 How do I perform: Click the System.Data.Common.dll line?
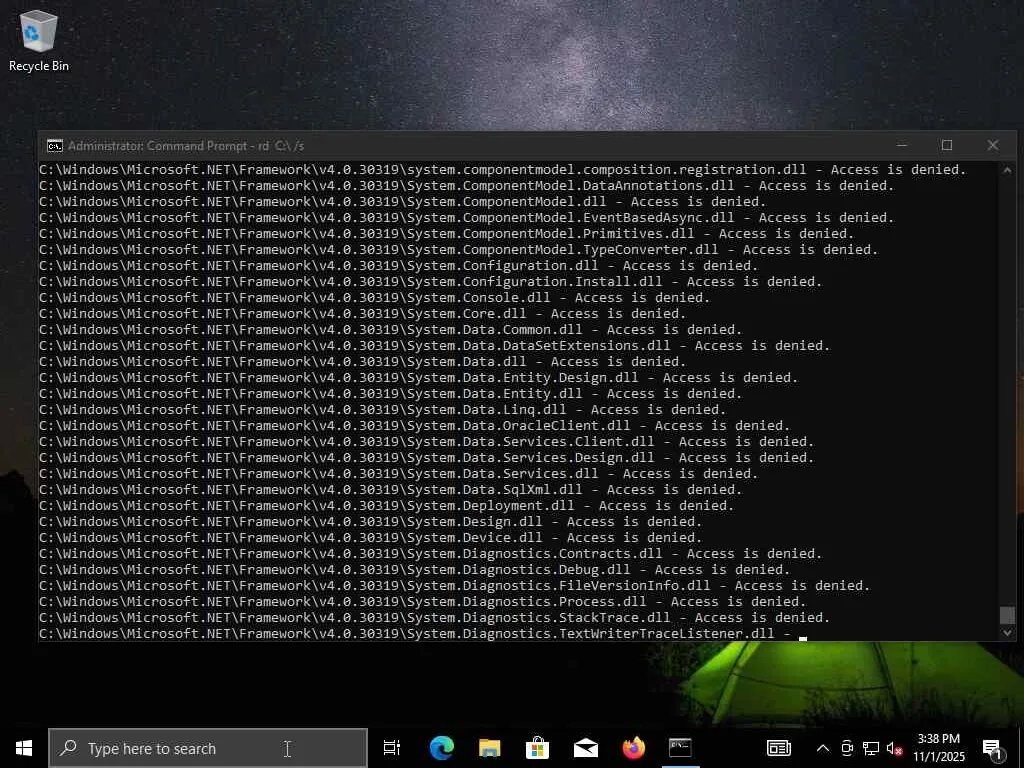click(x=391, y=330)
